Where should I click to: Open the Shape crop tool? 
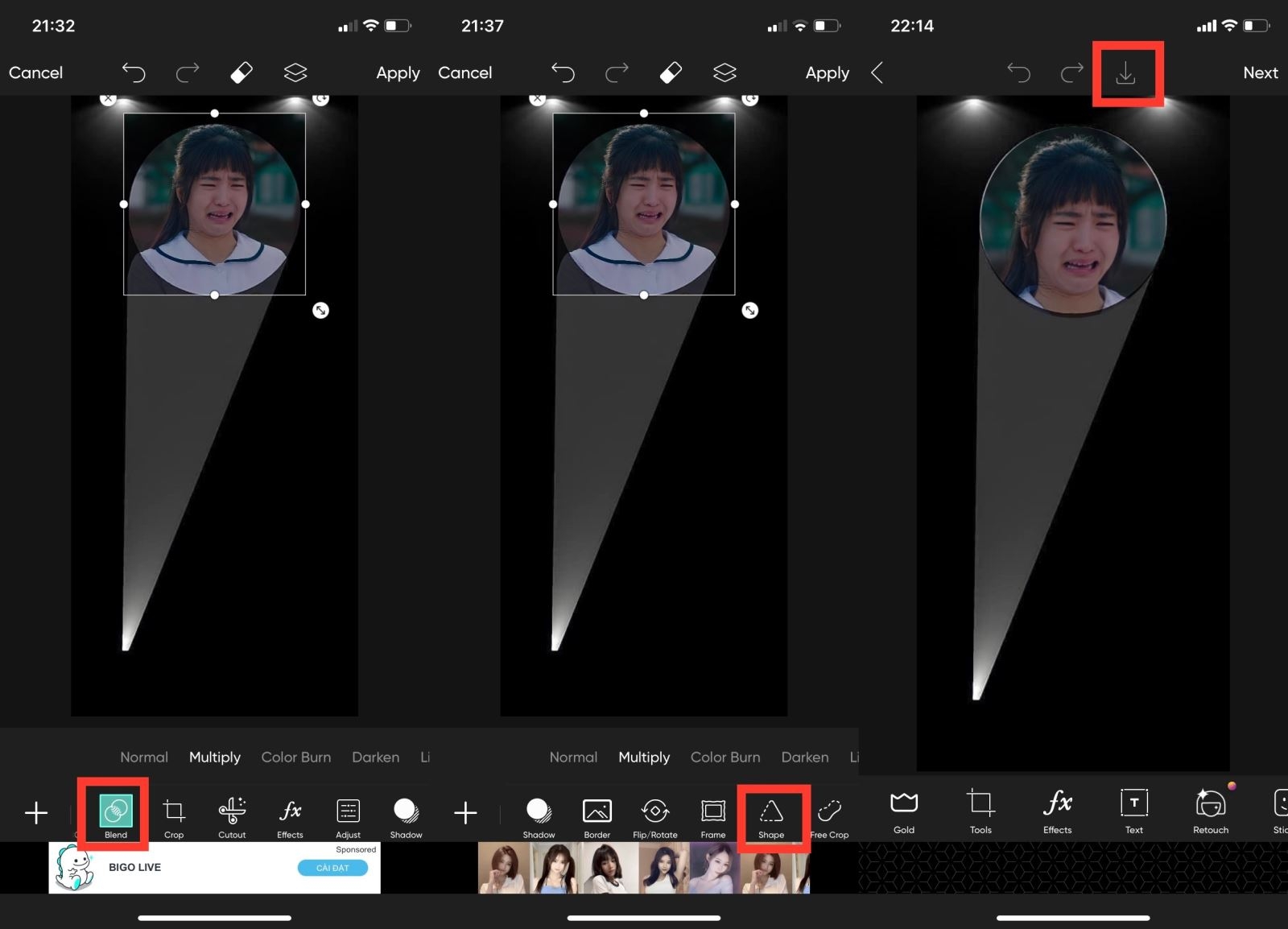point(771,815)
